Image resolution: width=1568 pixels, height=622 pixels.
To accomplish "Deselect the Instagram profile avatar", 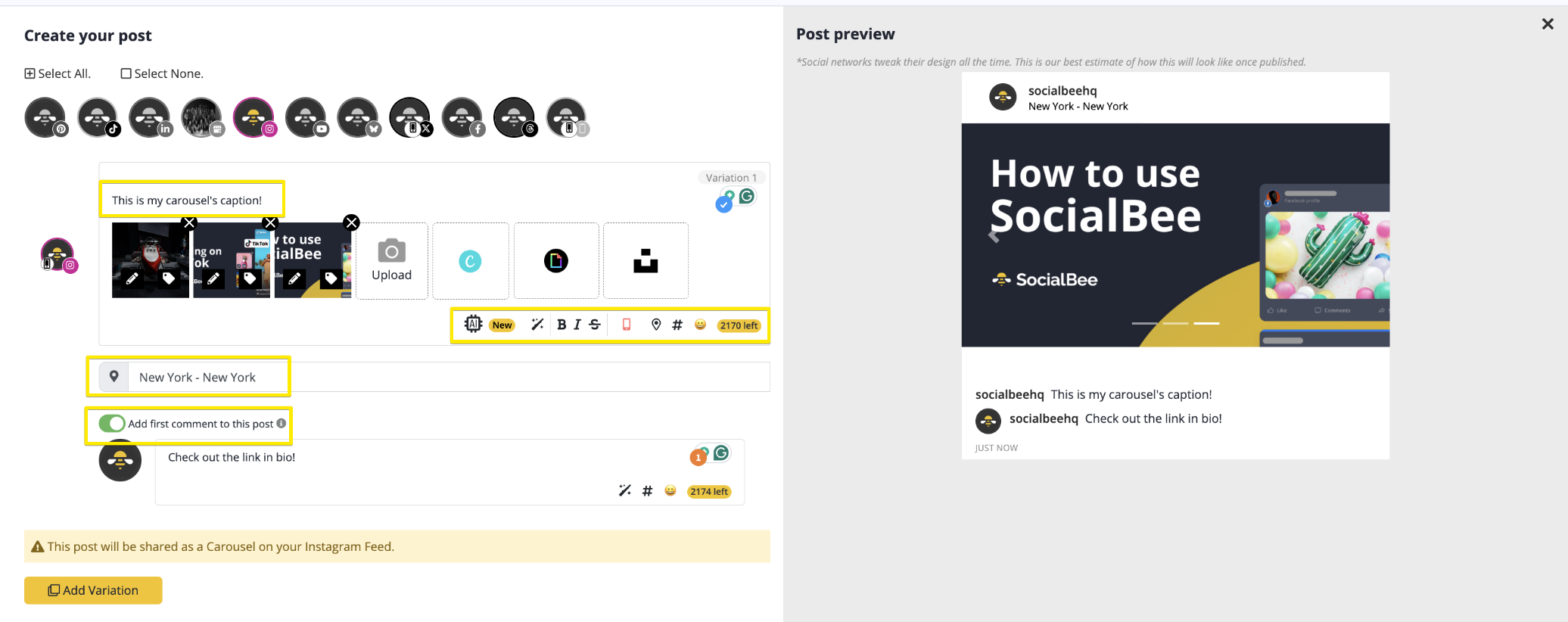I will pos(254,117).
